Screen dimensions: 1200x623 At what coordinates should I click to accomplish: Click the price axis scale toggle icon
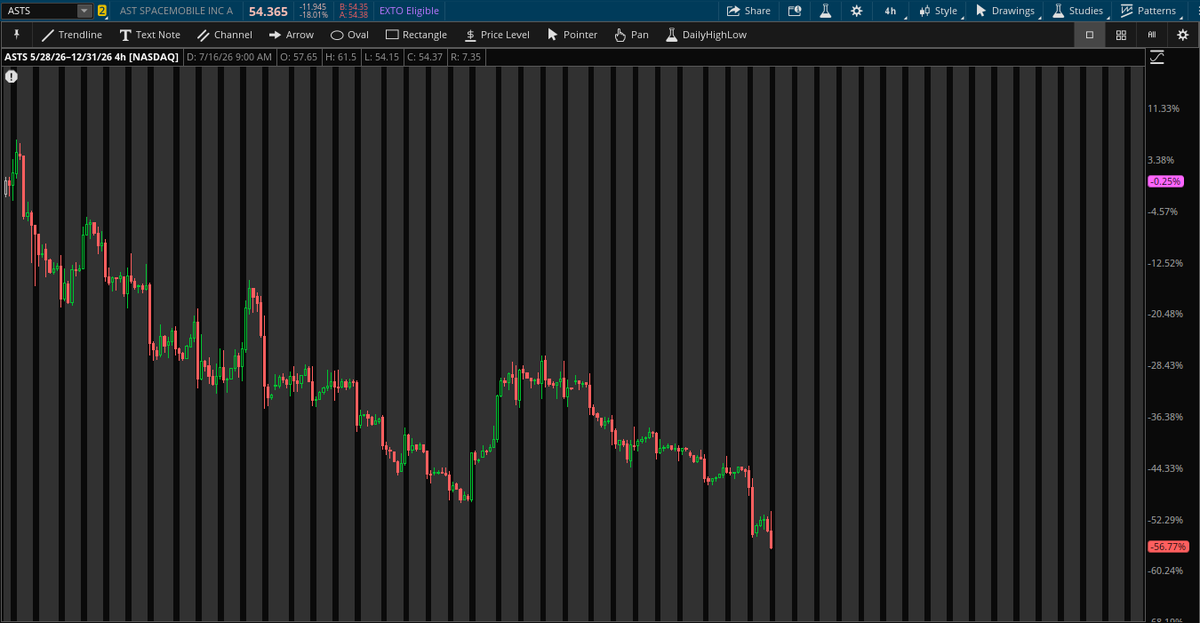tap(1157, 57)
